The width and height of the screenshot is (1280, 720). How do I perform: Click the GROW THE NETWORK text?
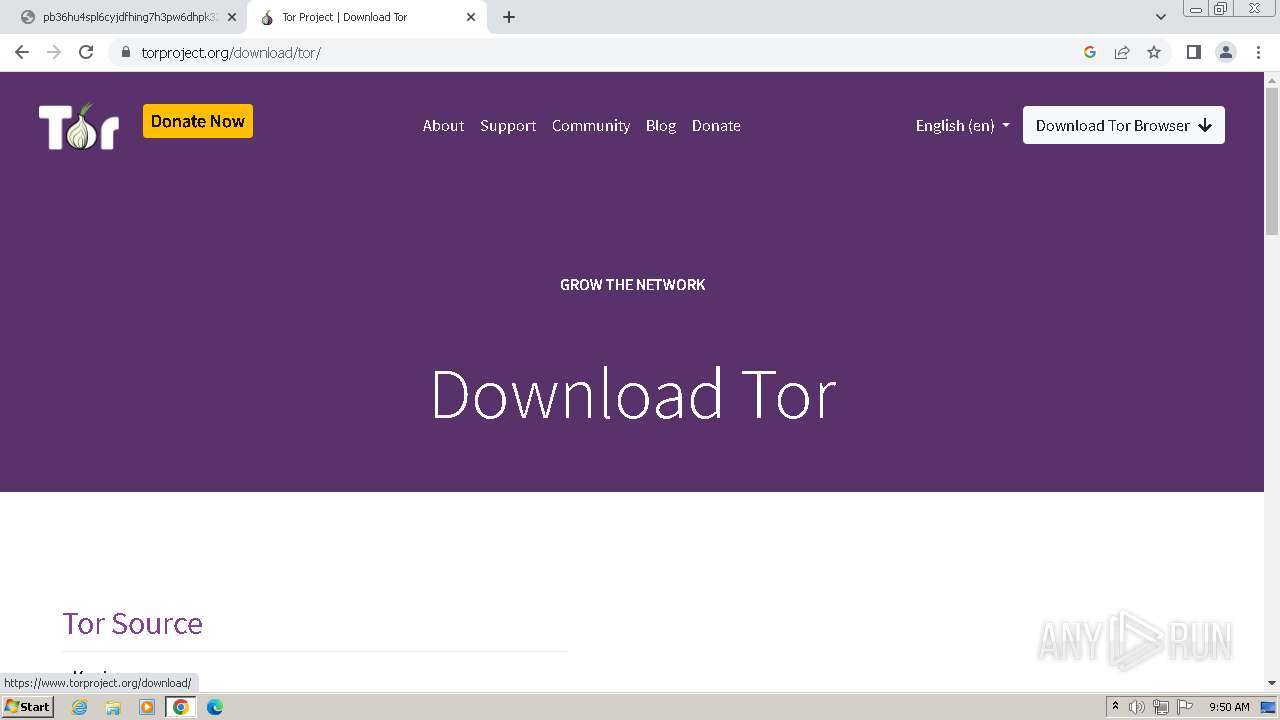pos(633,285)
